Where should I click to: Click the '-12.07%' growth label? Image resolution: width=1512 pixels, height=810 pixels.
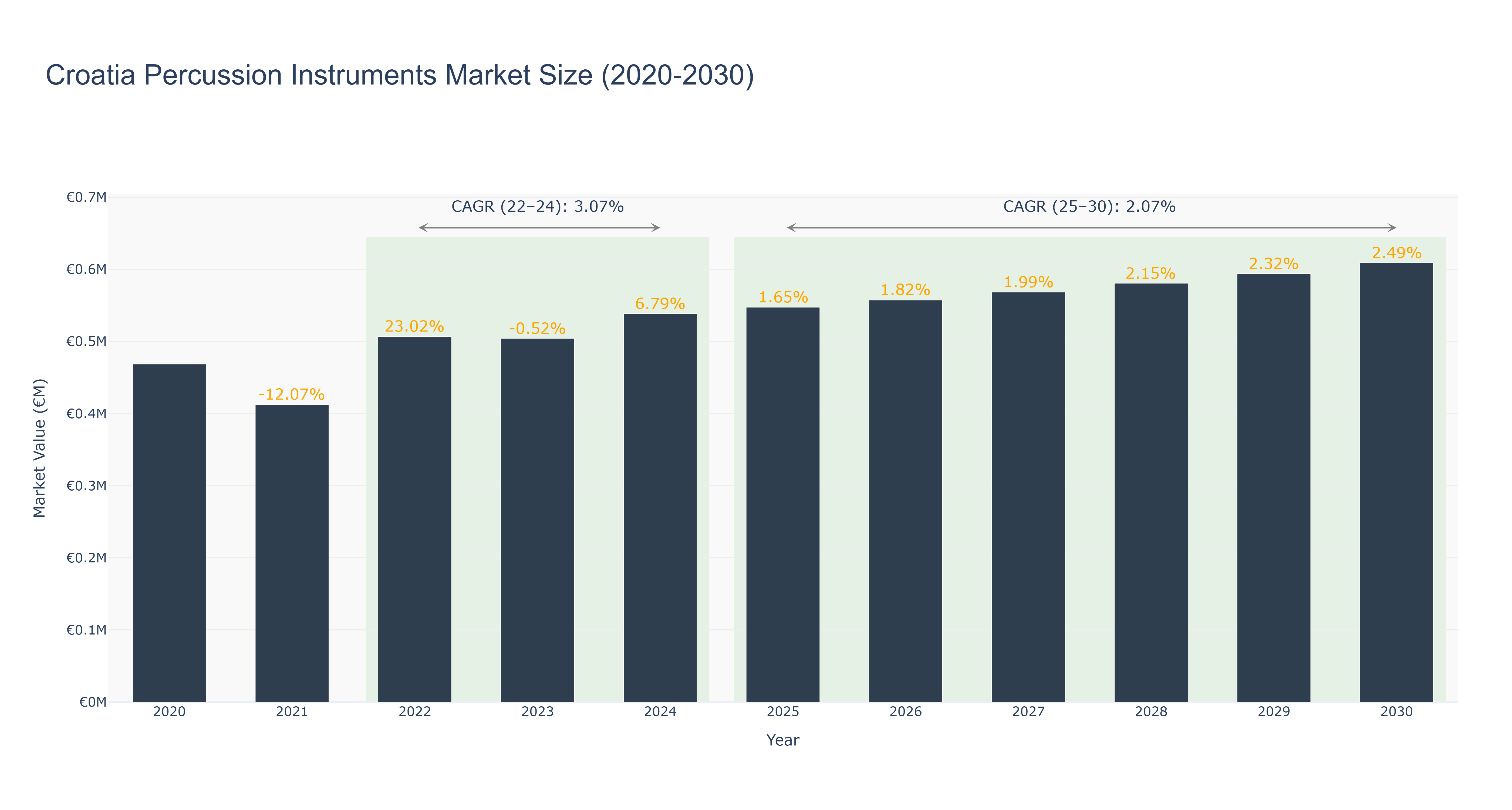point(292,394)
